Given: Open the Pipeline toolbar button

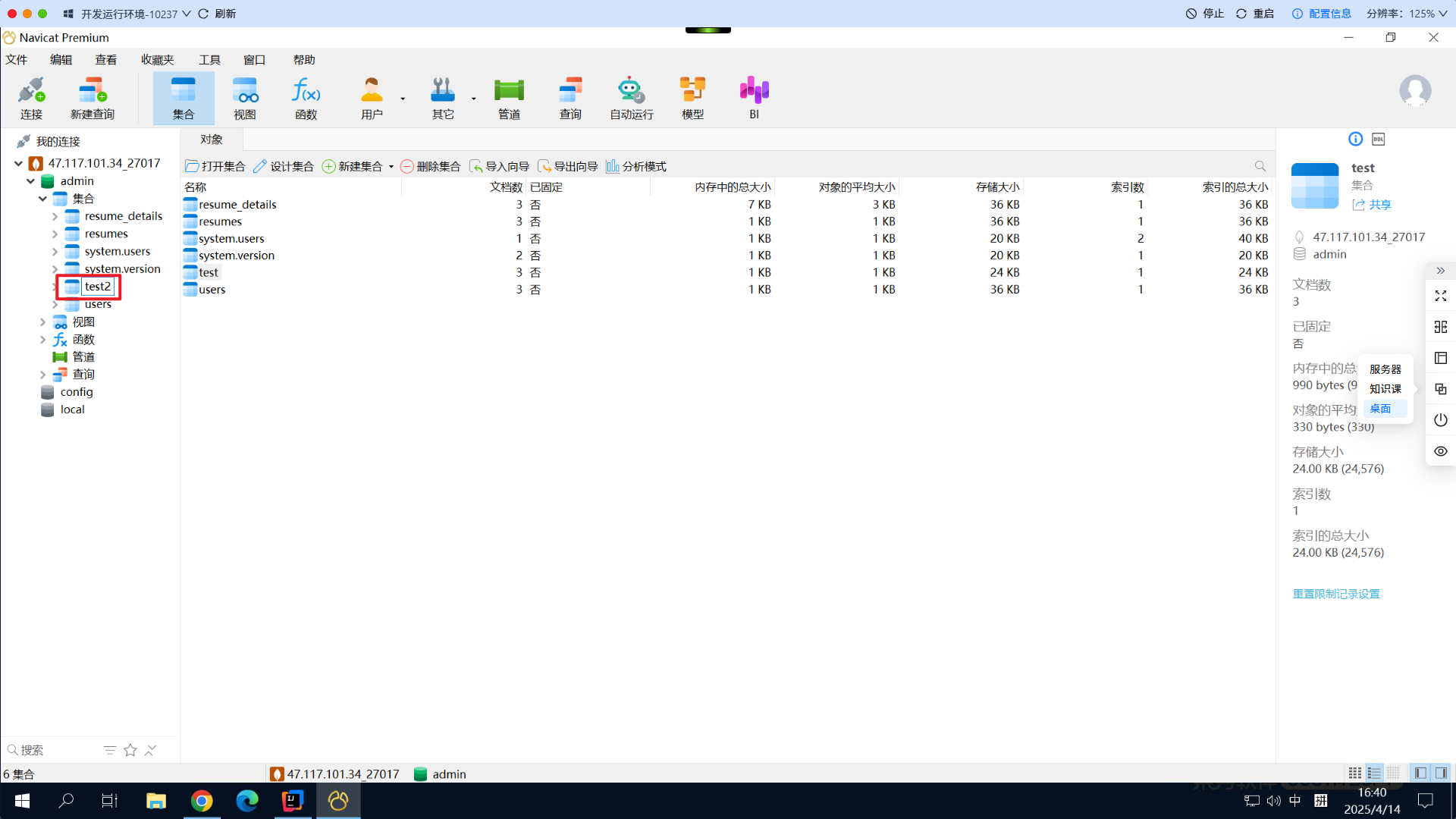Looking at the screenshot, I should [x=509, y=99].
